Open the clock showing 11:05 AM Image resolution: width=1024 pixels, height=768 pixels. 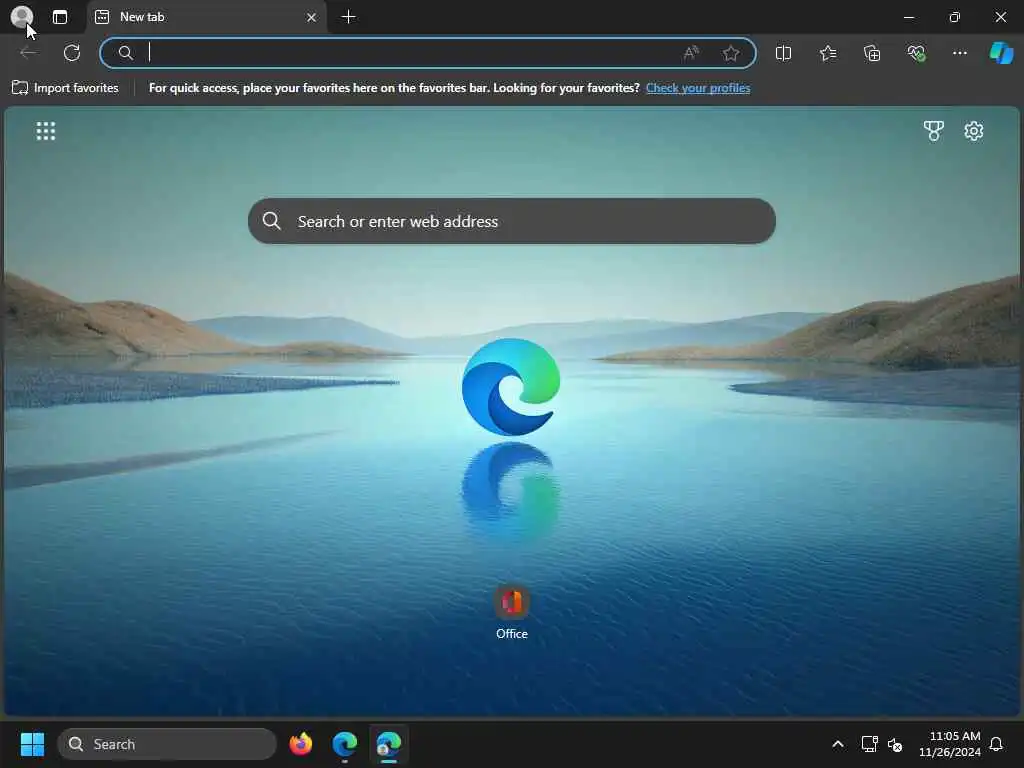click(950, 744)
